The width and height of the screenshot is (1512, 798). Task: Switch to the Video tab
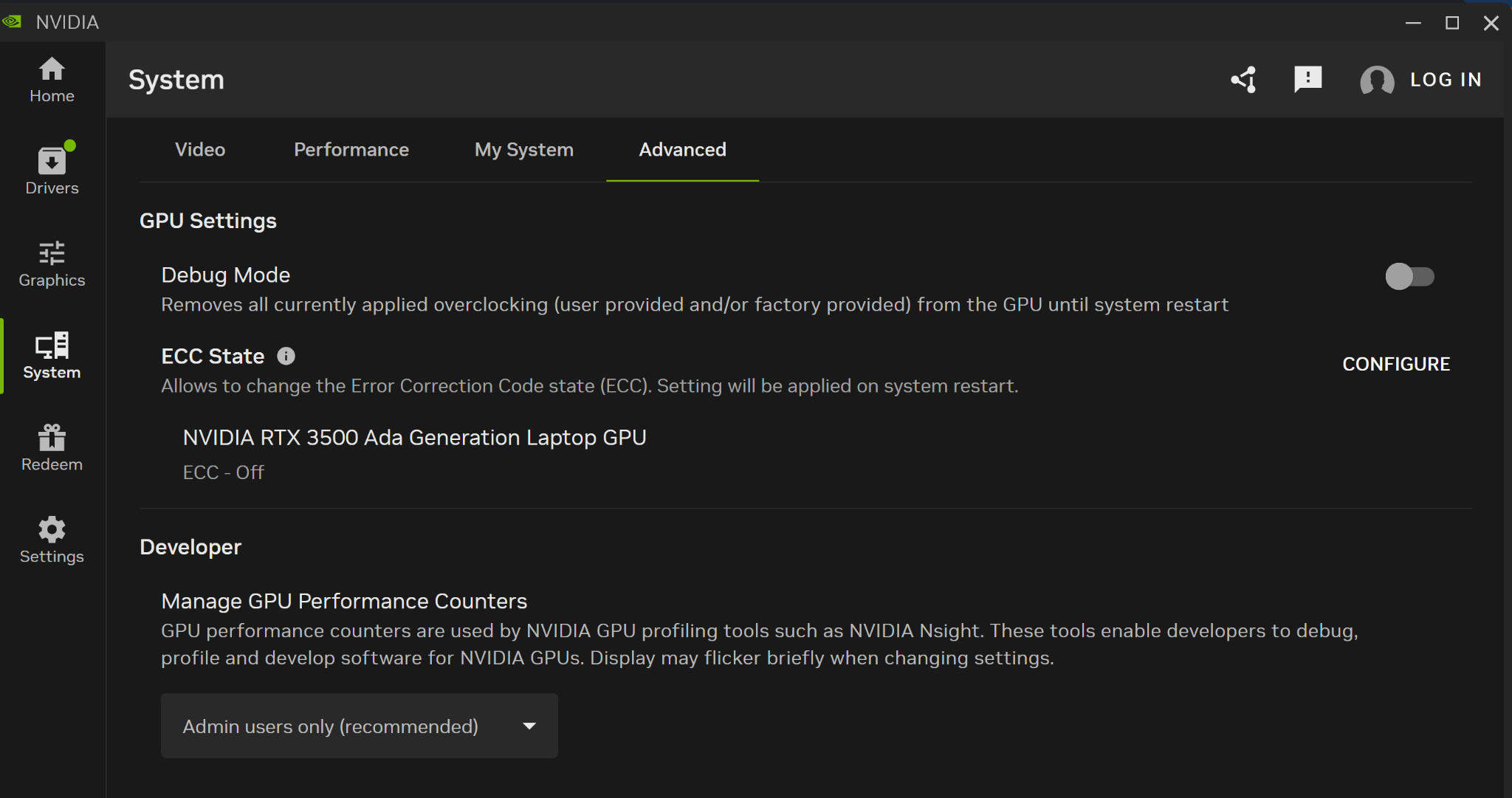(x=200, y=150)
